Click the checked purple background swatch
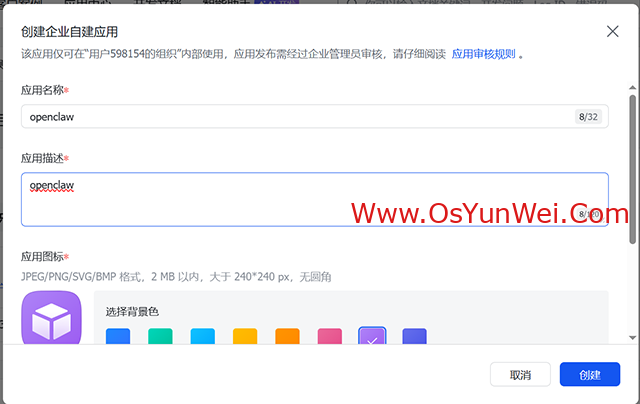The image size is (640, 404). (x=372, y=337)
